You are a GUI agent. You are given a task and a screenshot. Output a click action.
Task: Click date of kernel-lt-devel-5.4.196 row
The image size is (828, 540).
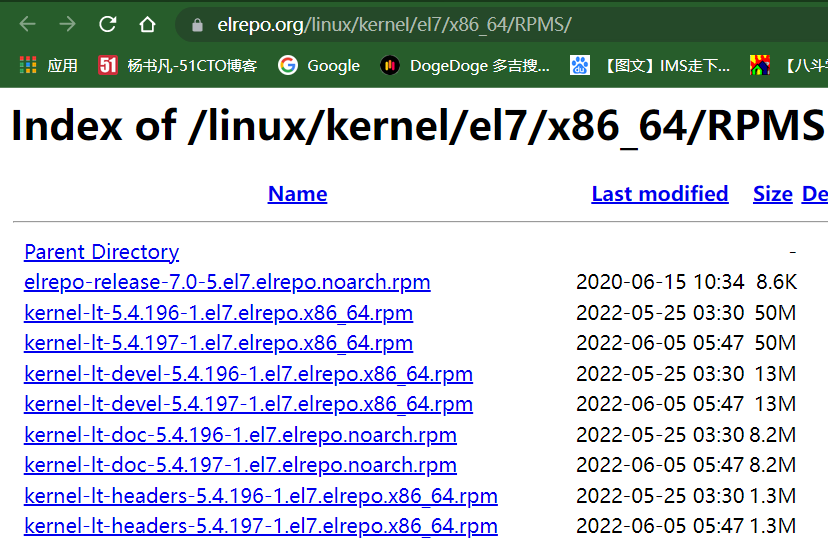660,374
